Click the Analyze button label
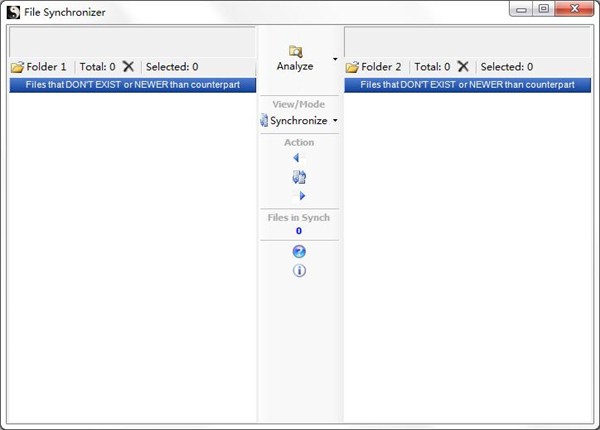Image resolution: width=600 pixels, height=430 pixels. (295, 66)
